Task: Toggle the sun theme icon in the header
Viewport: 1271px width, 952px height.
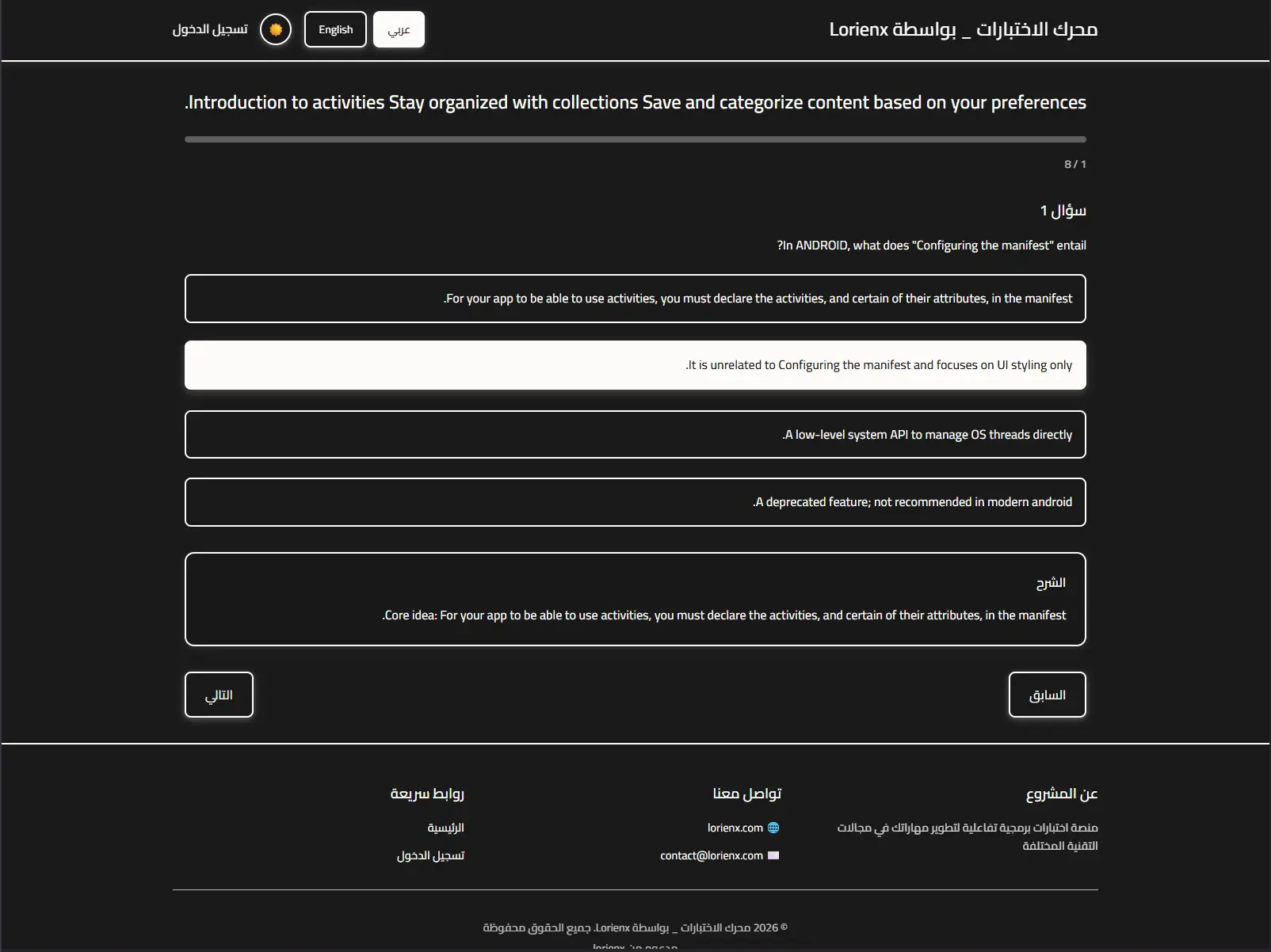Action: (x=275, y=29)
